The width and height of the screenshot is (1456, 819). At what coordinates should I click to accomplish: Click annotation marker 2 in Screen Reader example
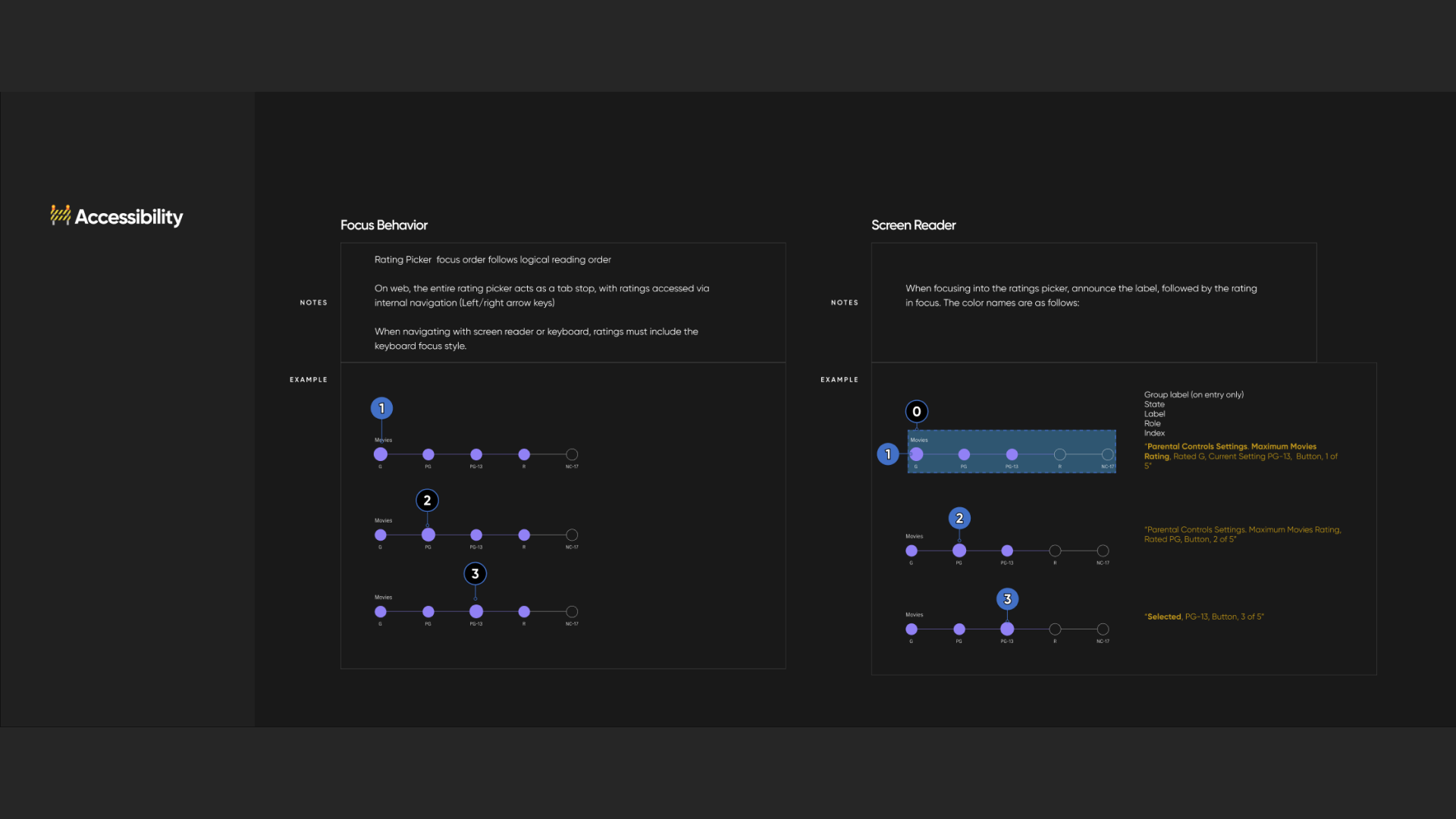click(x=960, y=518)
